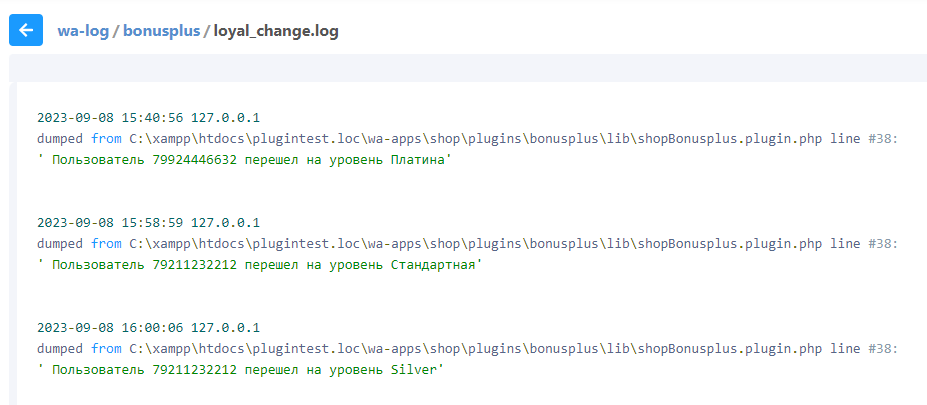927x405 pixels.
Task: Select the log message mentioning Стандартная level
Action: (x=260, y=265)
